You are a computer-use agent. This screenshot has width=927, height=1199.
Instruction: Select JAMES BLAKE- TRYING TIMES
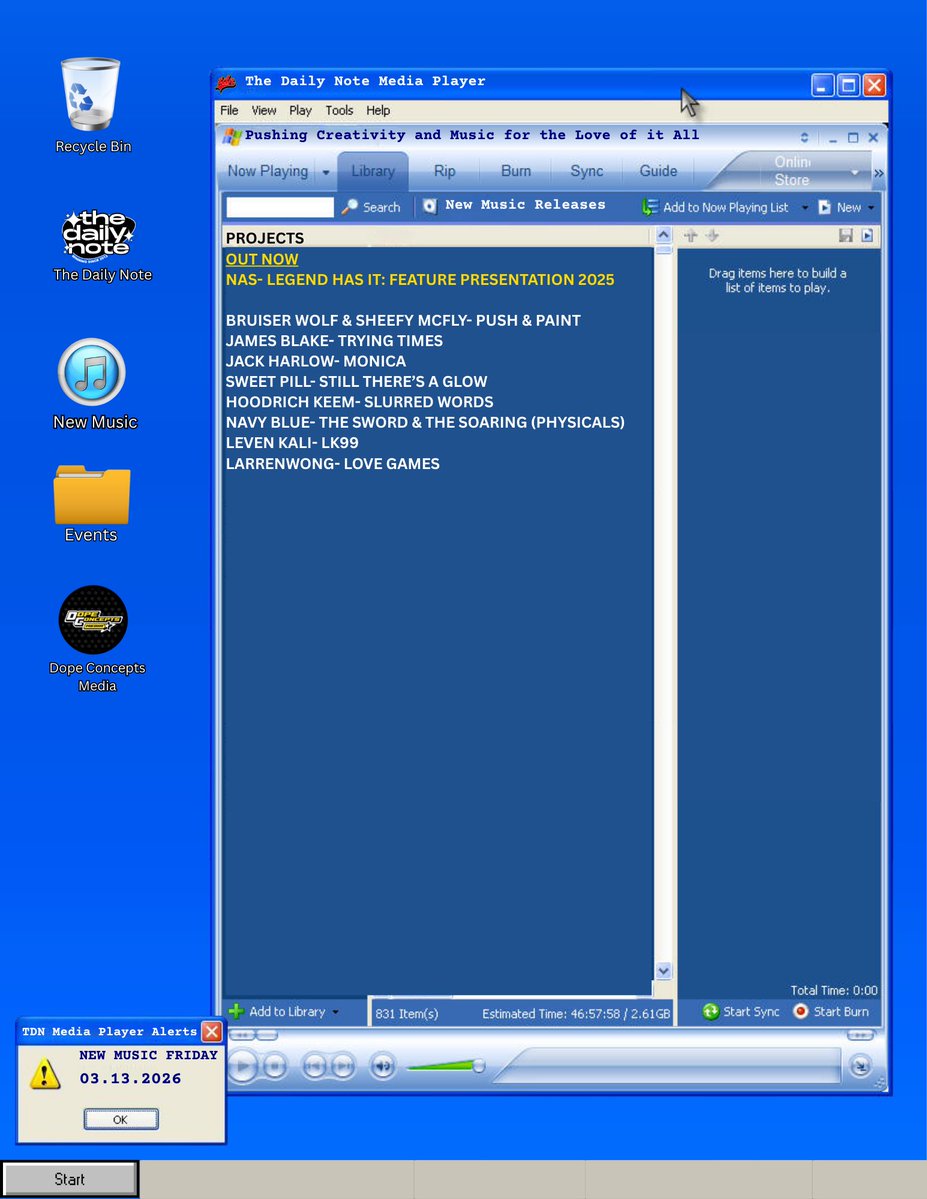[334, 341]
